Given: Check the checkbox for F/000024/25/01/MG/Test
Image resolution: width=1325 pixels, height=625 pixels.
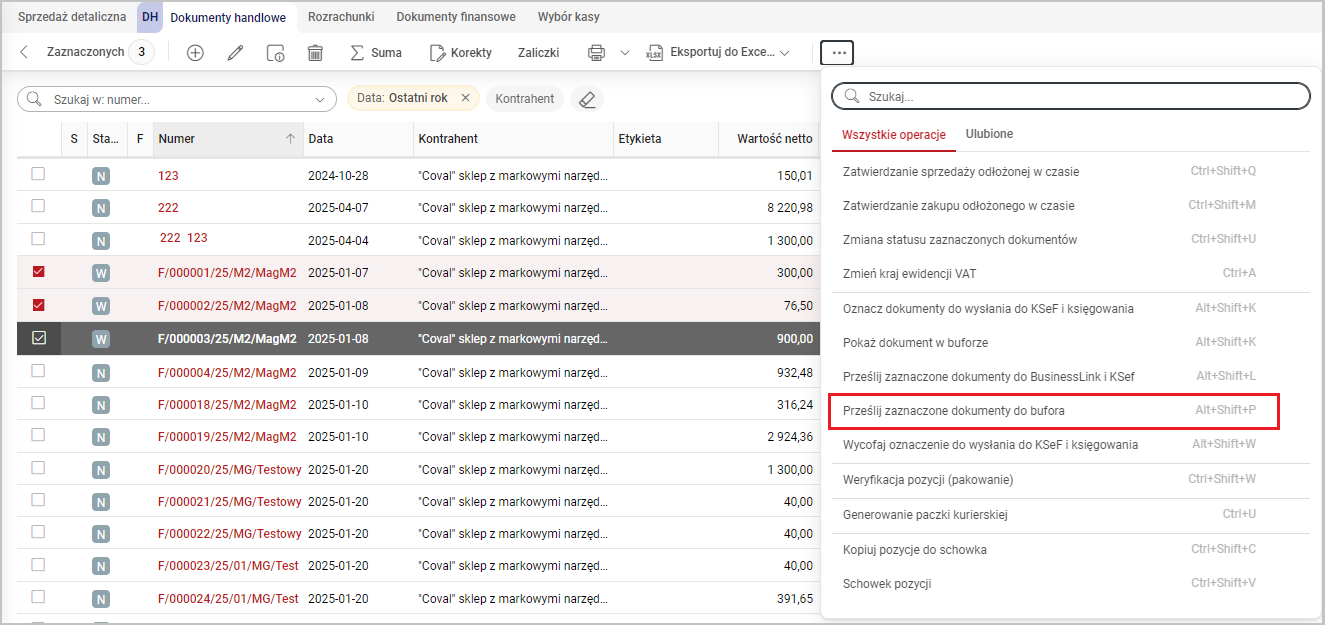Looking at the screenshot, I should (x=38, y=596).
